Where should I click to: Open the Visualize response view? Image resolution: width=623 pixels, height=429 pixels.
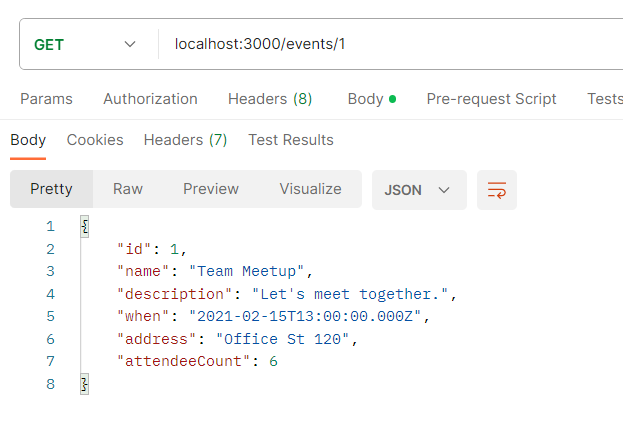point(310,189)
